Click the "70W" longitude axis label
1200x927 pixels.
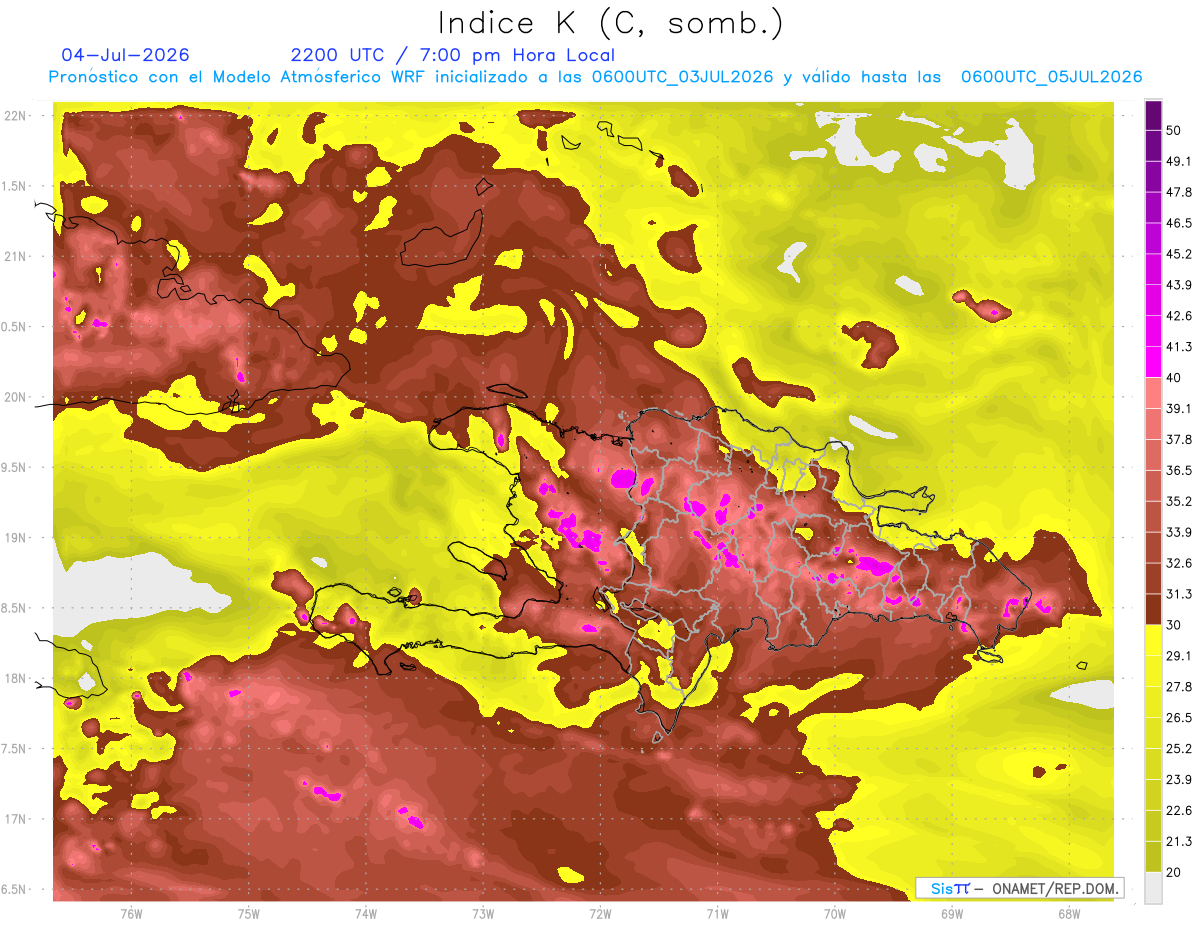click(835, 914)
